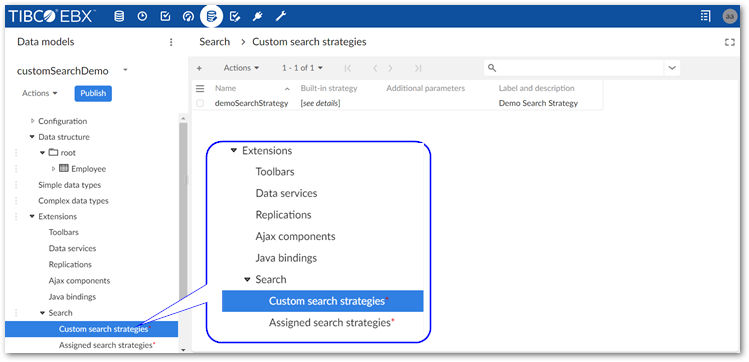The height and width of the screenshot is (362, 749).
Task: Click the Publish button
Action: coord(93,93)
